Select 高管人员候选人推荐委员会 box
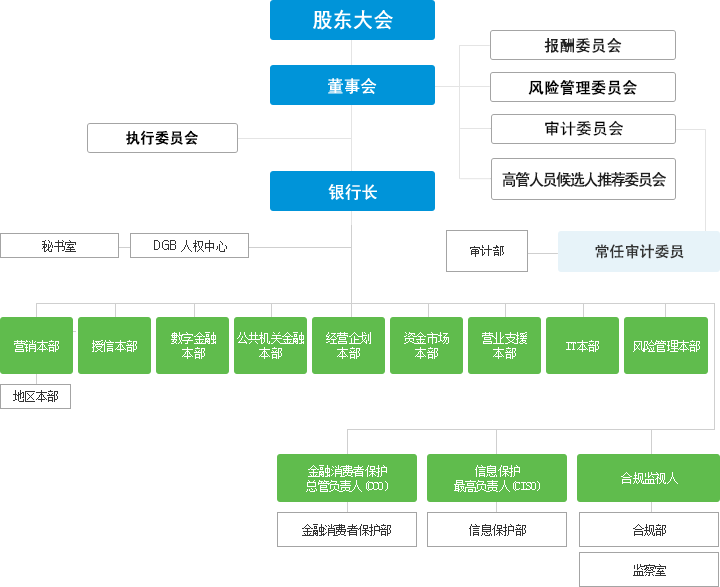This screenshot has width=720, height=587. 582,180
